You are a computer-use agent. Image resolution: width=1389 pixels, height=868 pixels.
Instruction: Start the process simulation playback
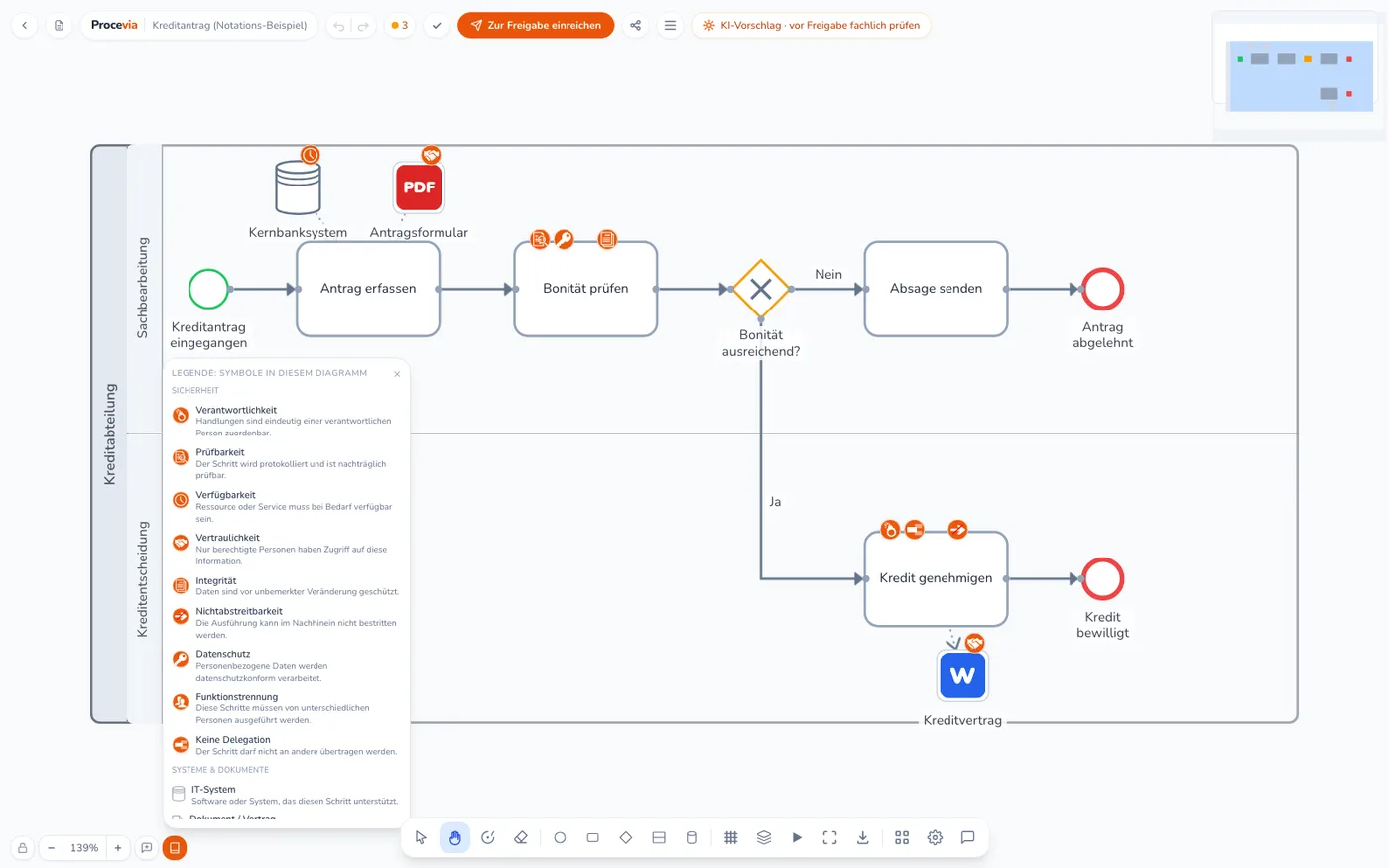pos(797,838)
